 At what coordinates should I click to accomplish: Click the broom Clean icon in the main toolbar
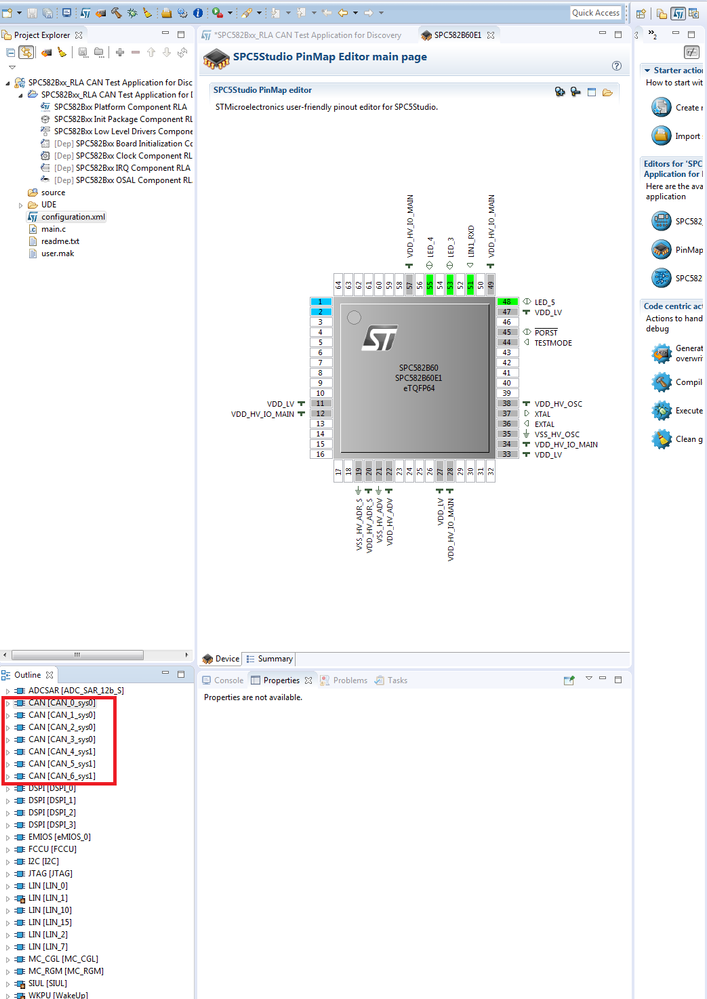(x=147, y=13)
